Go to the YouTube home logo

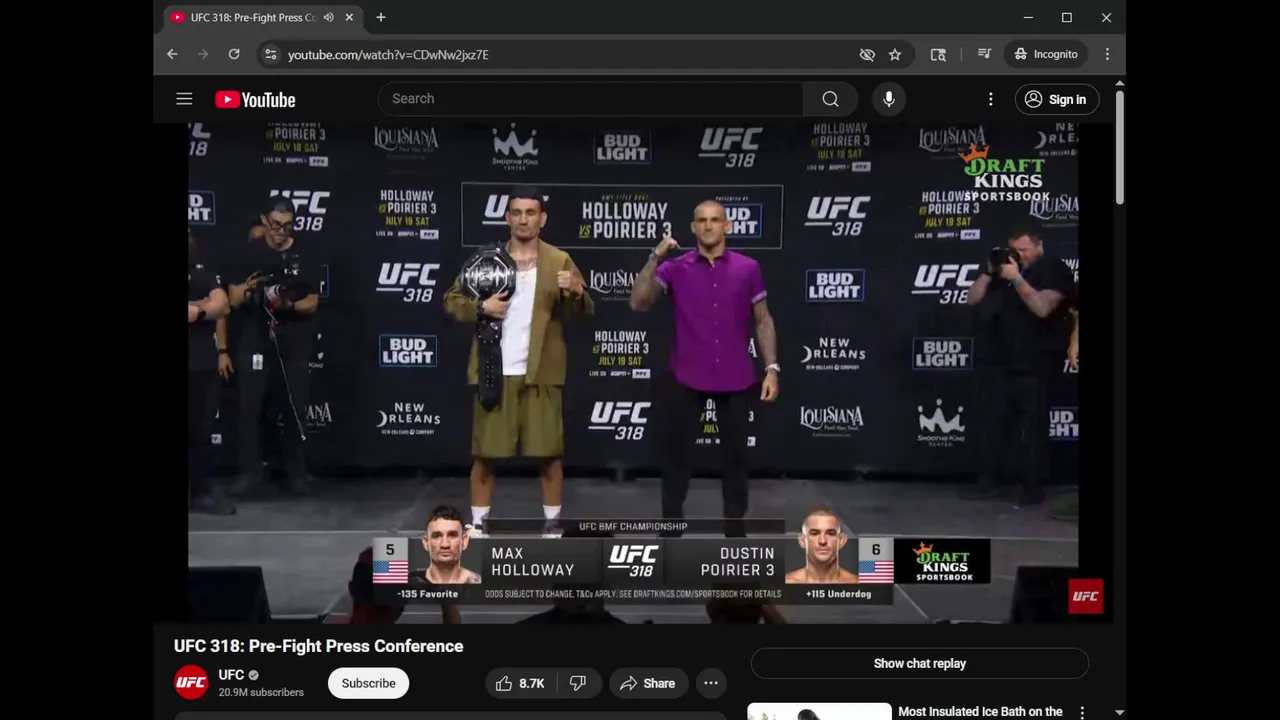coord(255,100)
